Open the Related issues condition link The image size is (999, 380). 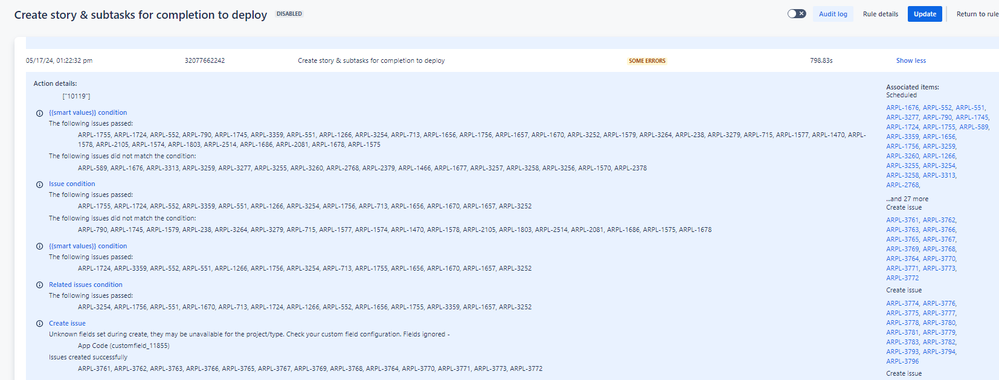click(x=86, y=284)
